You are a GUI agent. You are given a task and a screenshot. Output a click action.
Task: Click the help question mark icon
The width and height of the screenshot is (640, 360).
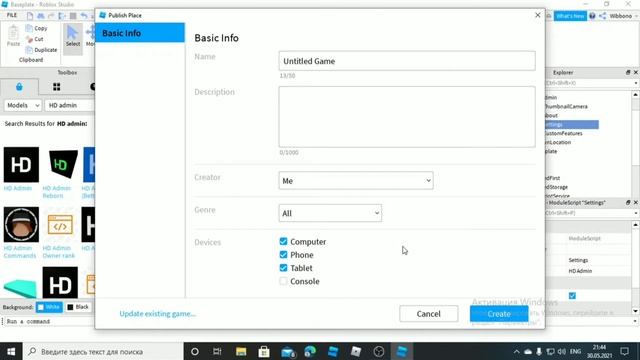592,16
